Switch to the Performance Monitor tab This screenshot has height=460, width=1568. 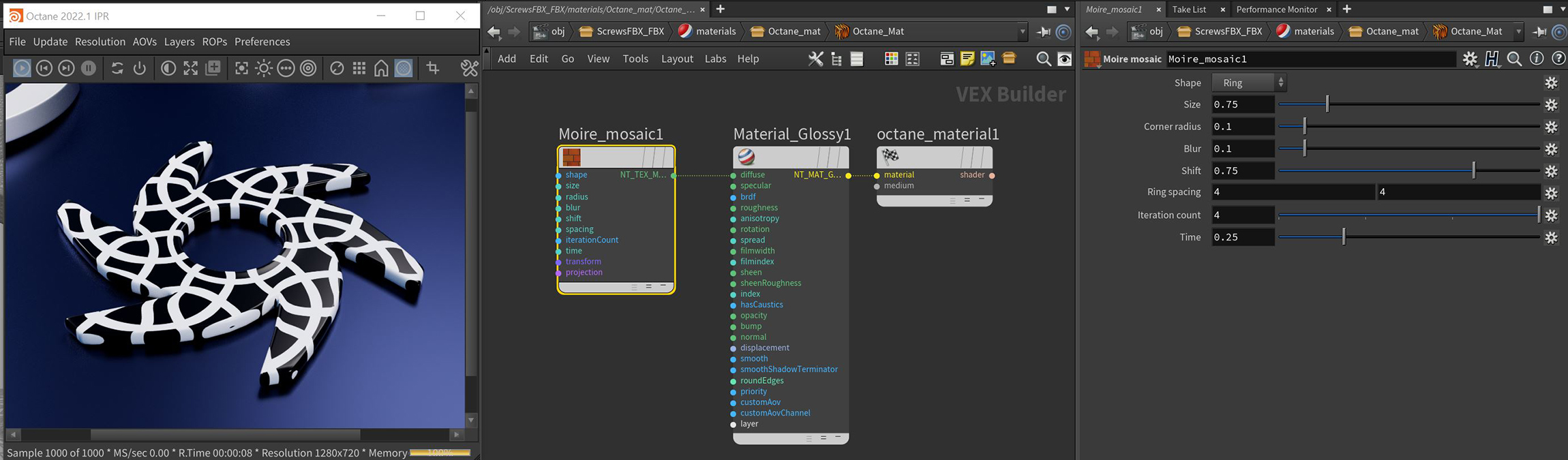[x=1276, y=10]
